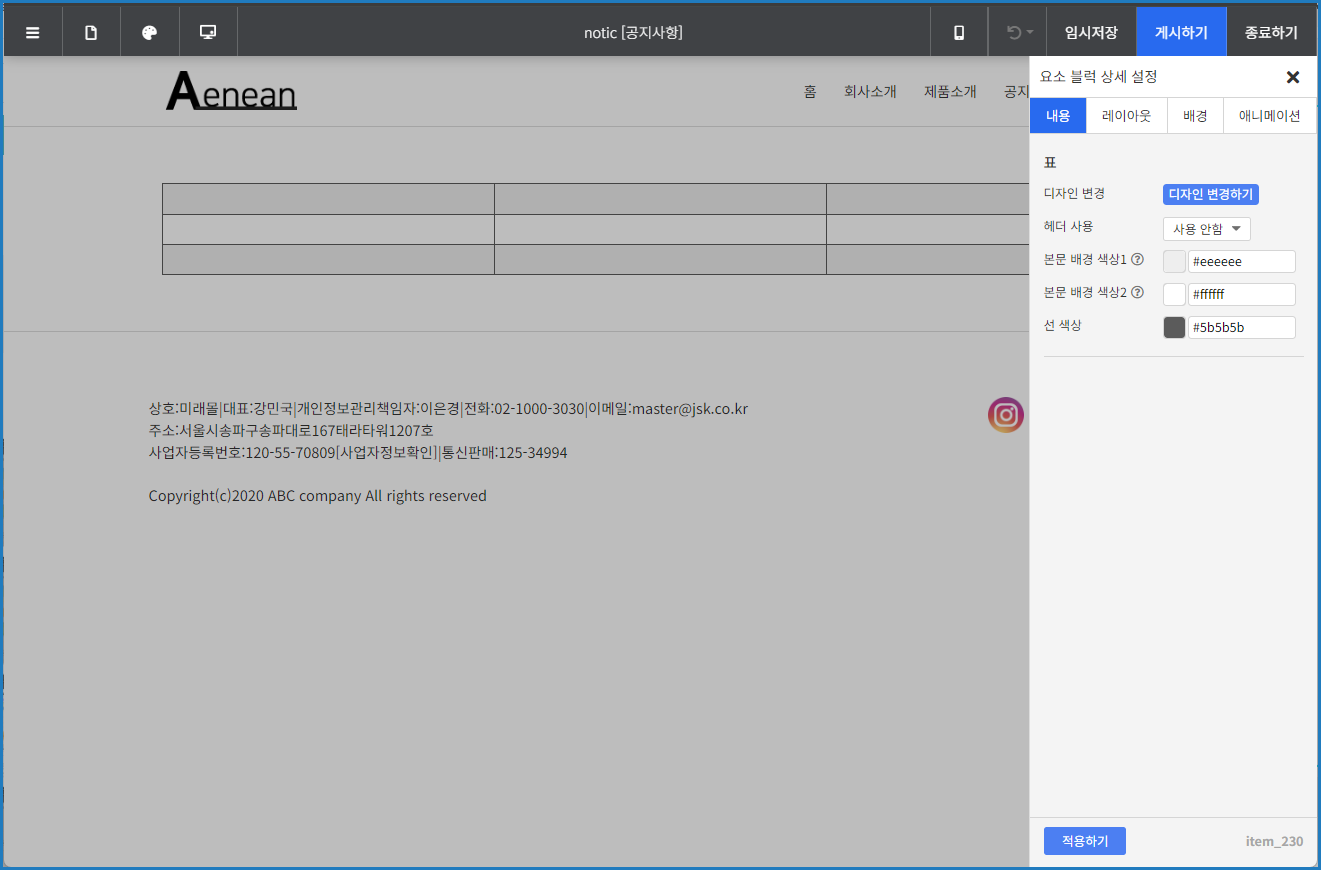Switch to the 레이아웃 tab
Viewport: 1321px width, 870px height.
[x=1127, y=116]
